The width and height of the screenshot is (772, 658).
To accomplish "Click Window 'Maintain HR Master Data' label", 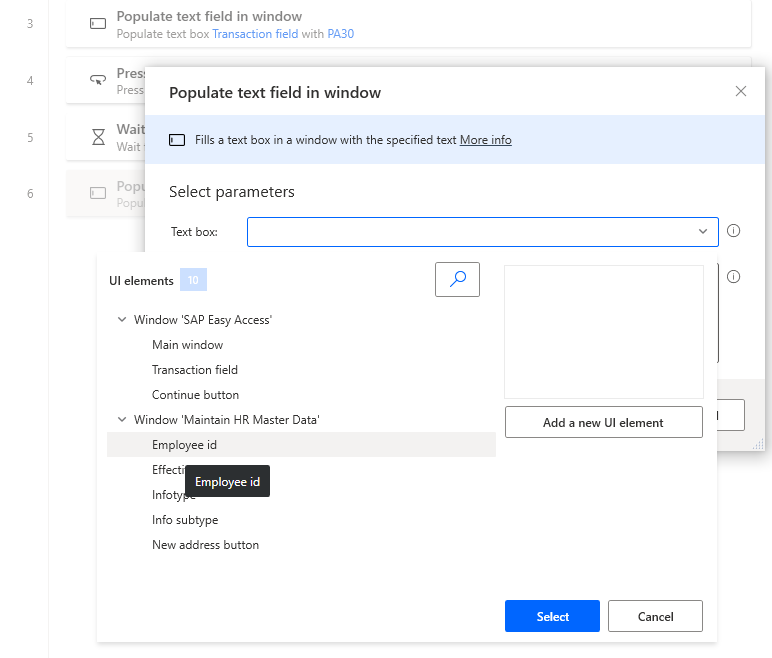I will [x=227, y=420].
